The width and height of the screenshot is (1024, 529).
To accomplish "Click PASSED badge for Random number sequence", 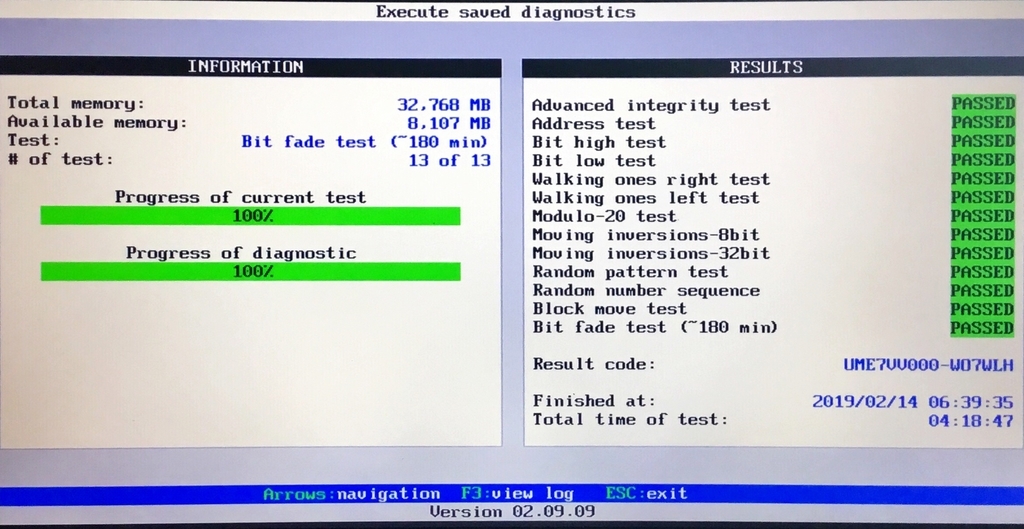I will pos(983,290).
